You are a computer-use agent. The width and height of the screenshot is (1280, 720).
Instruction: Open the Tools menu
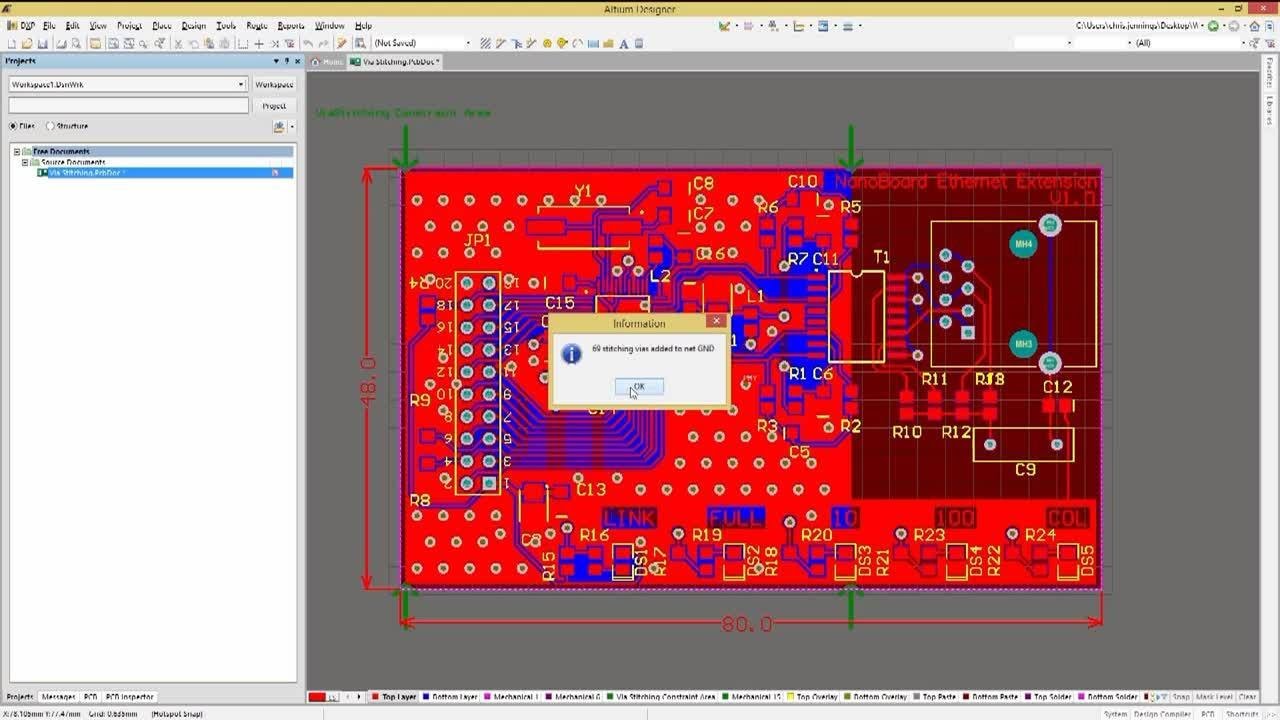pos(226,26)
